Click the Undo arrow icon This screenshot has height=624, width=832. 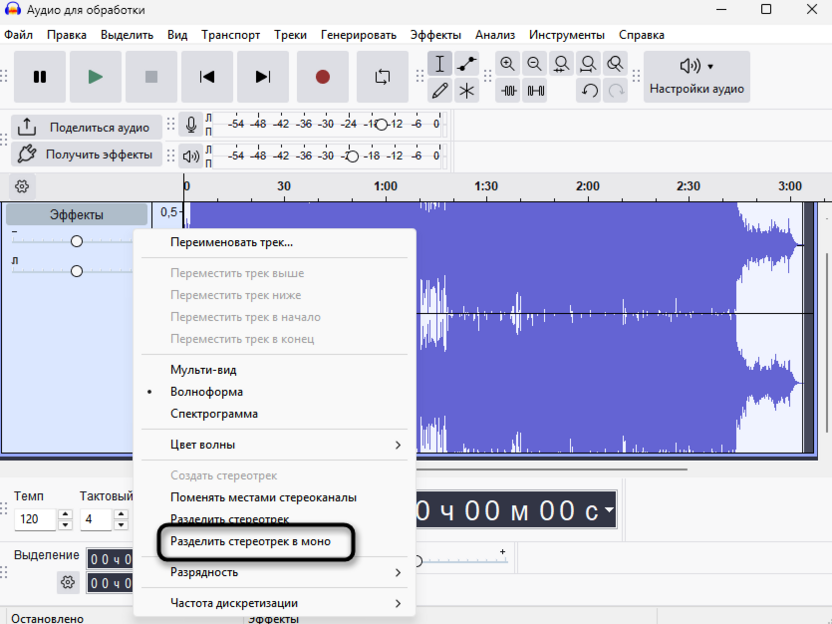point(589,91)
